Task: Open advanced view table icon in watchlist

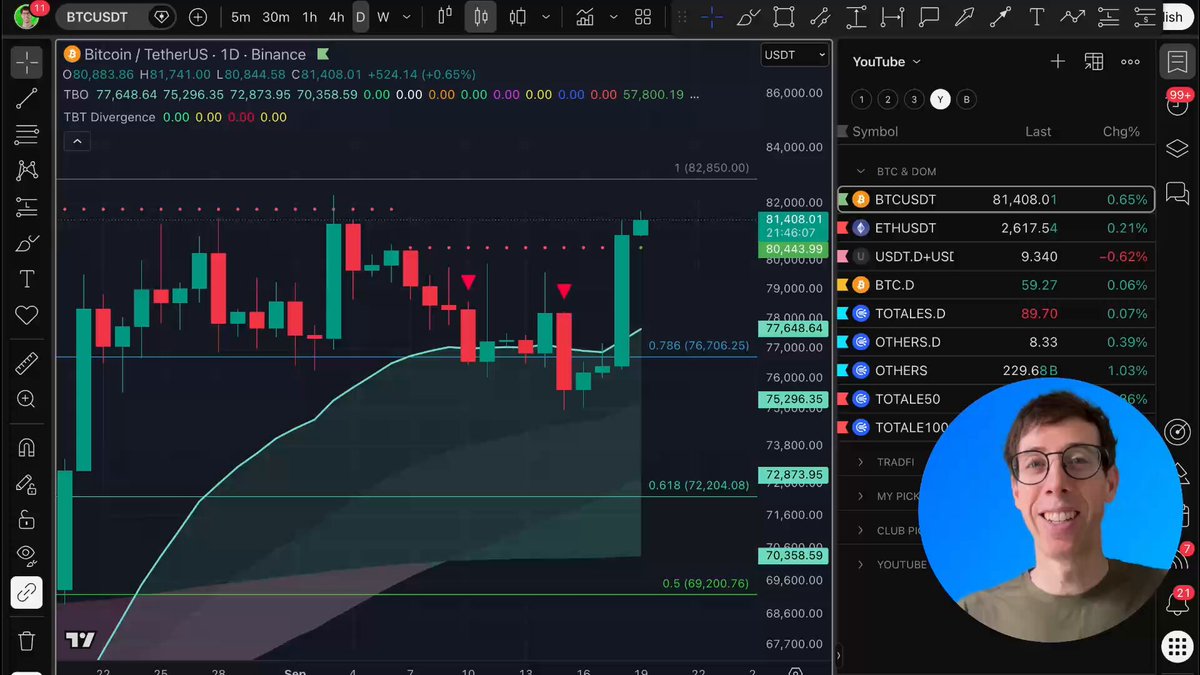Action: (x=1094, y=61)
